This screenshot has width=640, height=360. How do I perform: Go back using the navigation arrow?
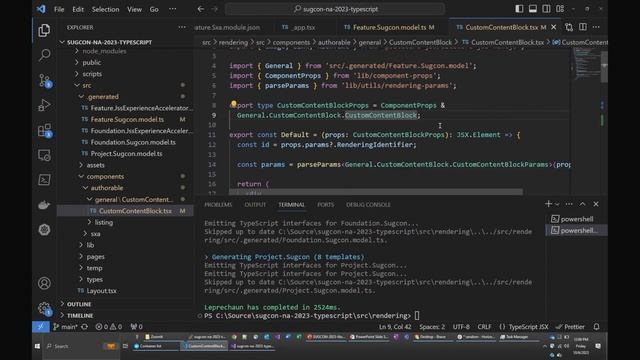click(200, 9)
